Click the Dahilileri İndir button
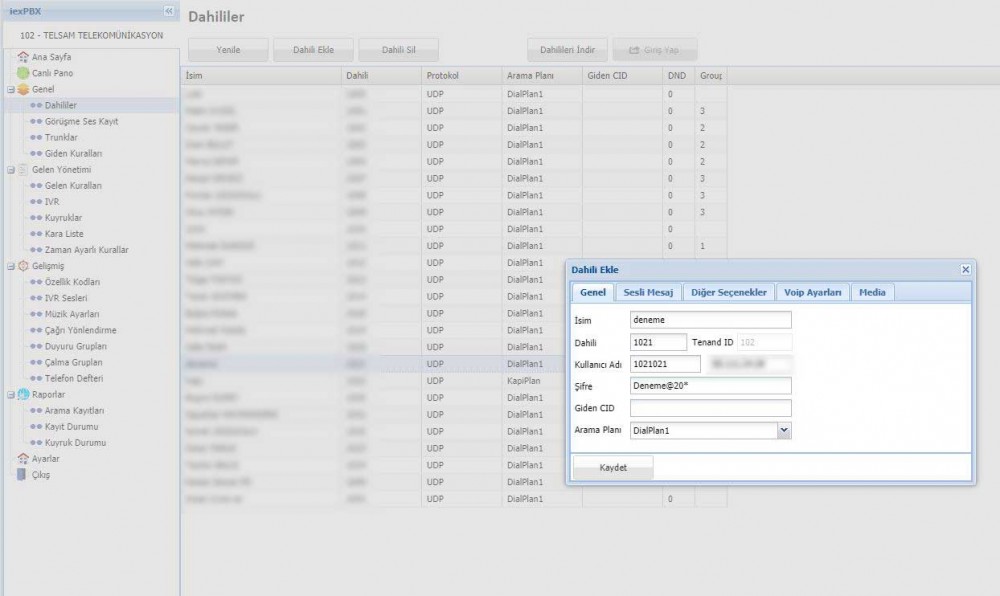This screenshot has height=596, width=1000. (x=567, y=50)
